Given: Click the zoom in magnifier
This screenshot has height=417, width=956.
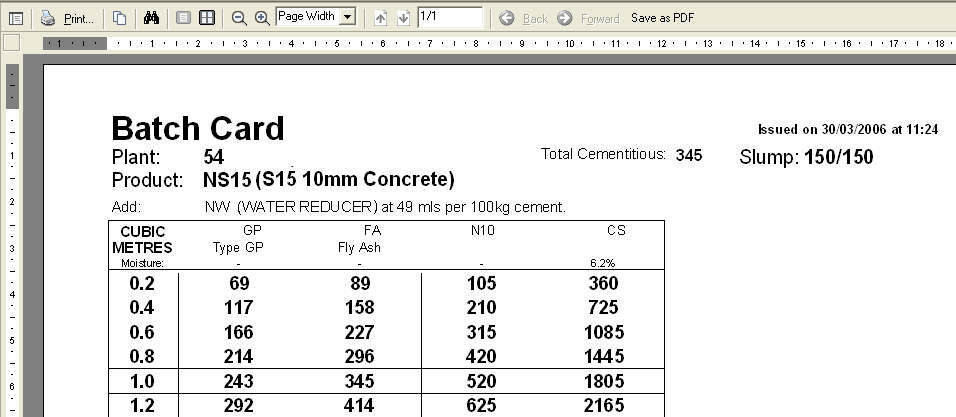Looking at the screenshot, I should click(262, 18).
